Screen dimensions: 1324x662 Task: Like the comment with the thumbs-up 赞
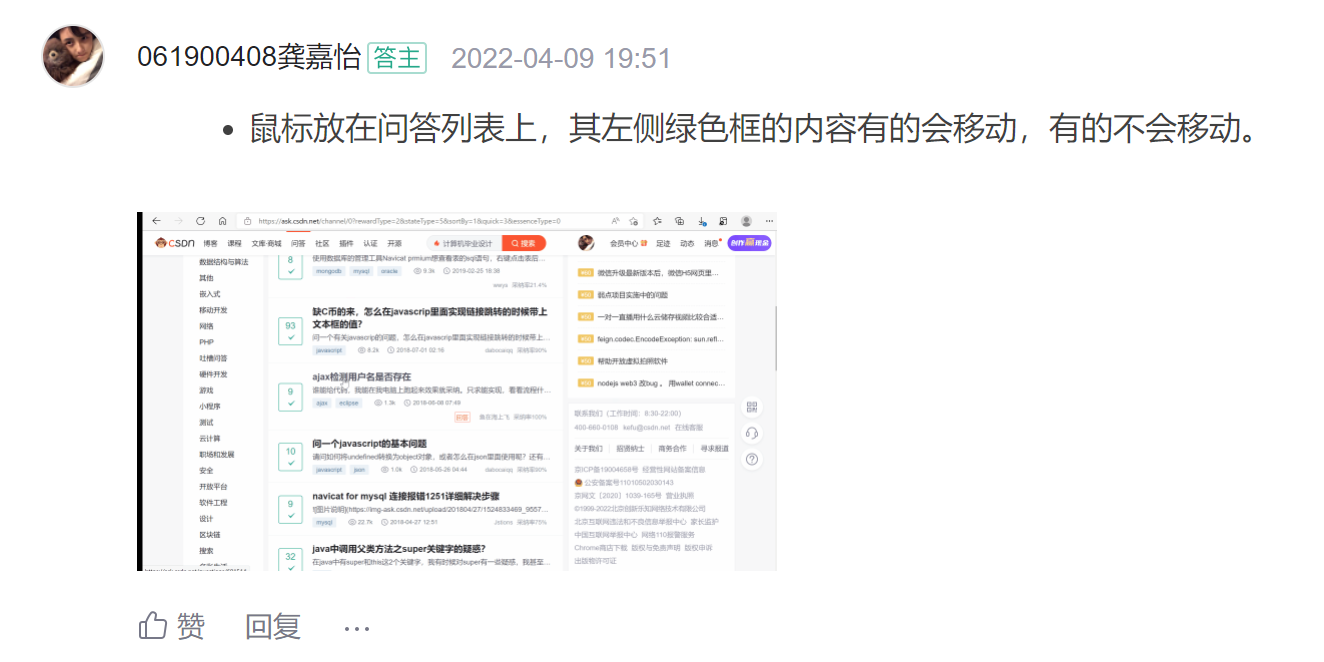(172, 627)
